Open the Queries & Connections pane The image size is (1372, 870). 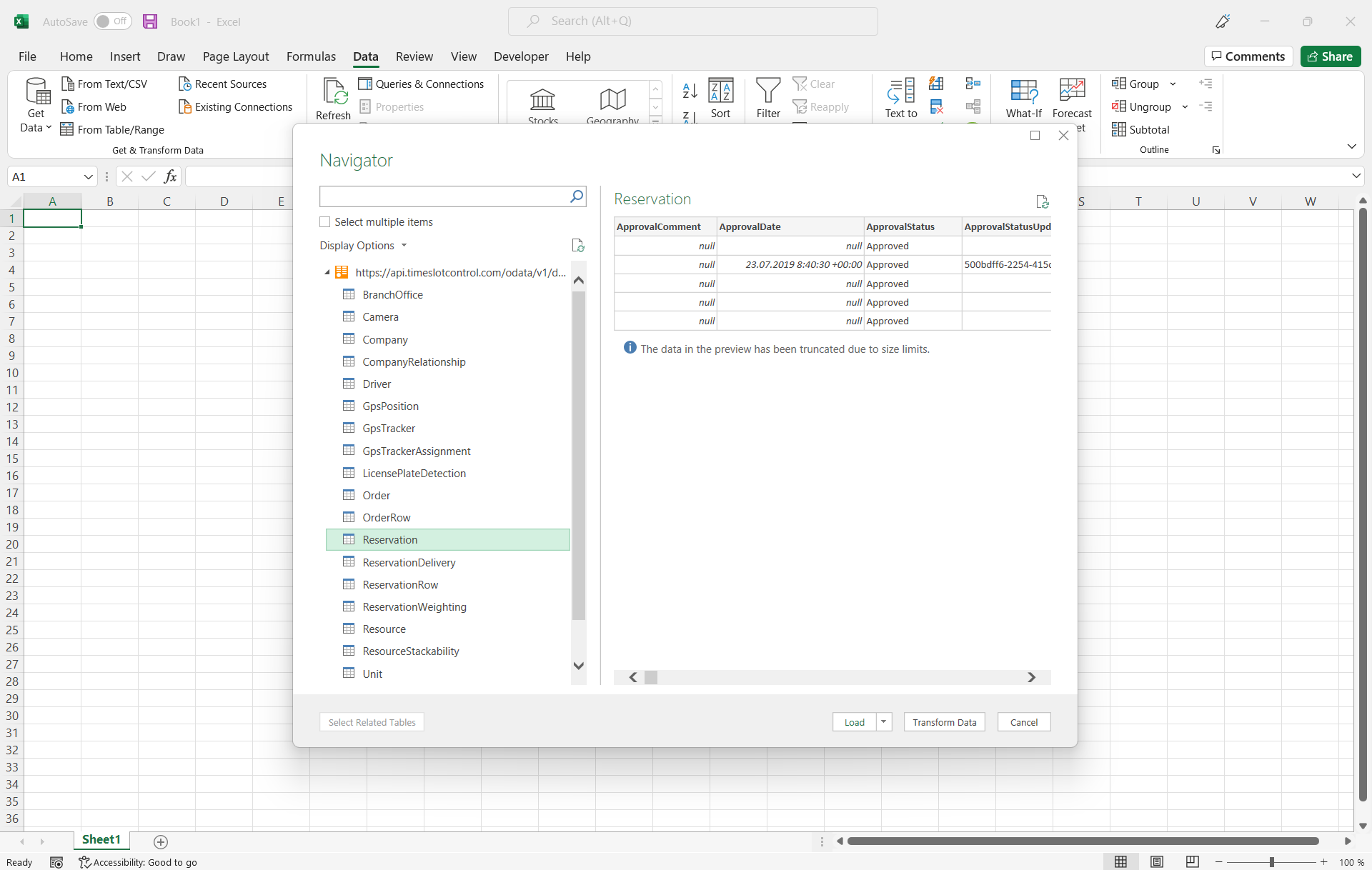(422, 84)
